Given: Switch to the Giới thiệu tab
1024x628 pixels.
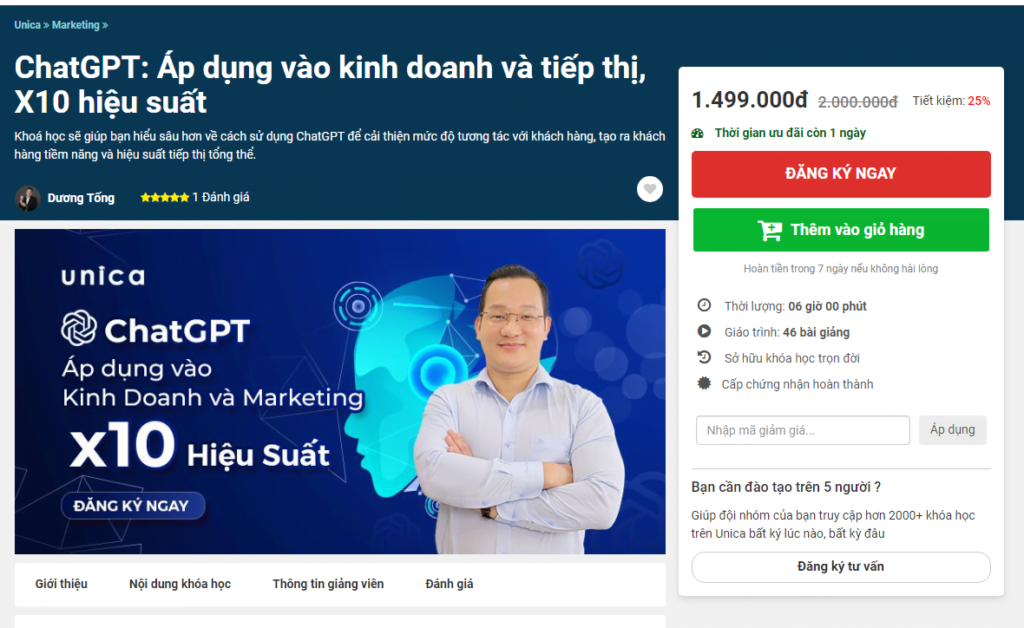Looking at the screenshot, I should point(61,584).
